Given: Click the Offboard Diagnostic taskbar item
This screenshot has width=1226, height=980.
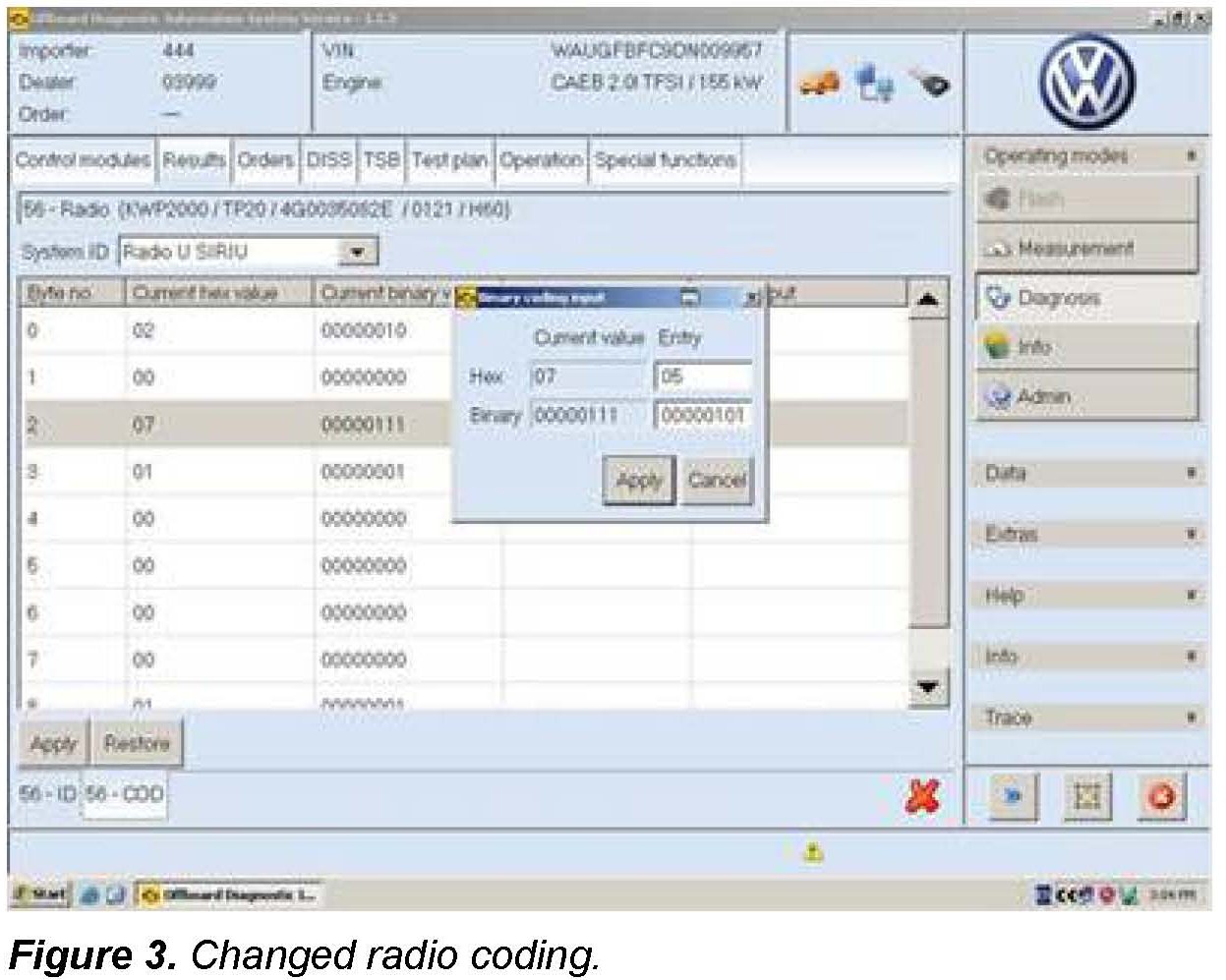Looking at the screenshot, I should click(x=226, y=894).
